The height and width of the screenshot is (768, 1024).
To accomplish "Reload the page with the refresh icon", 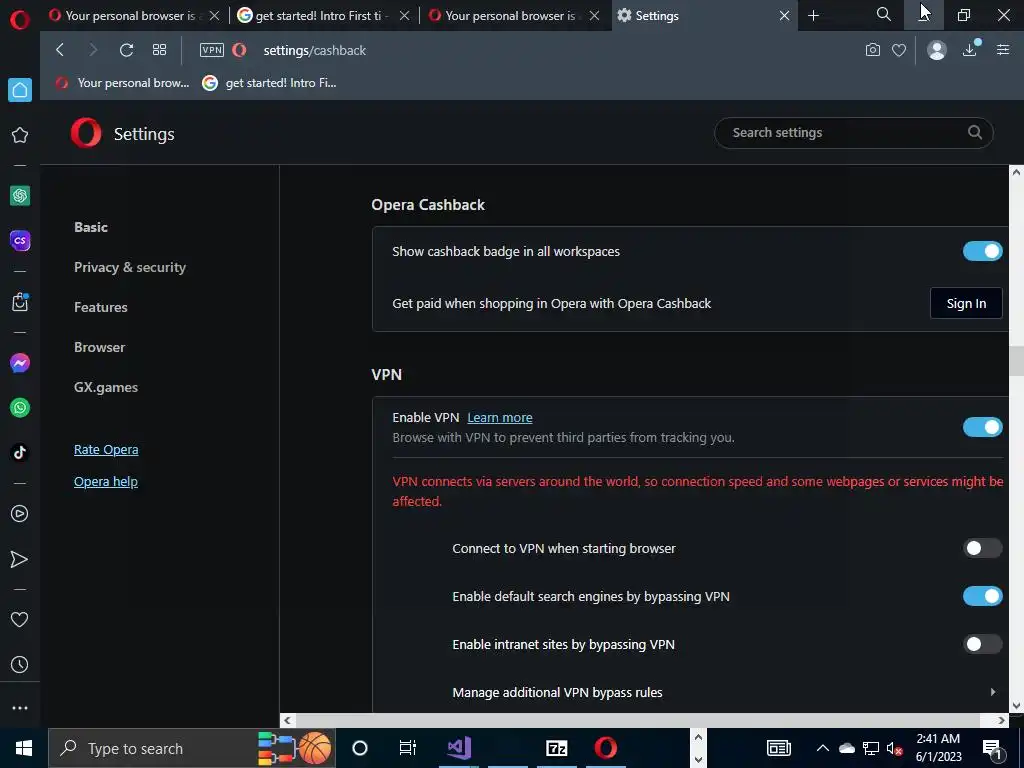I will tap(127, 50).
